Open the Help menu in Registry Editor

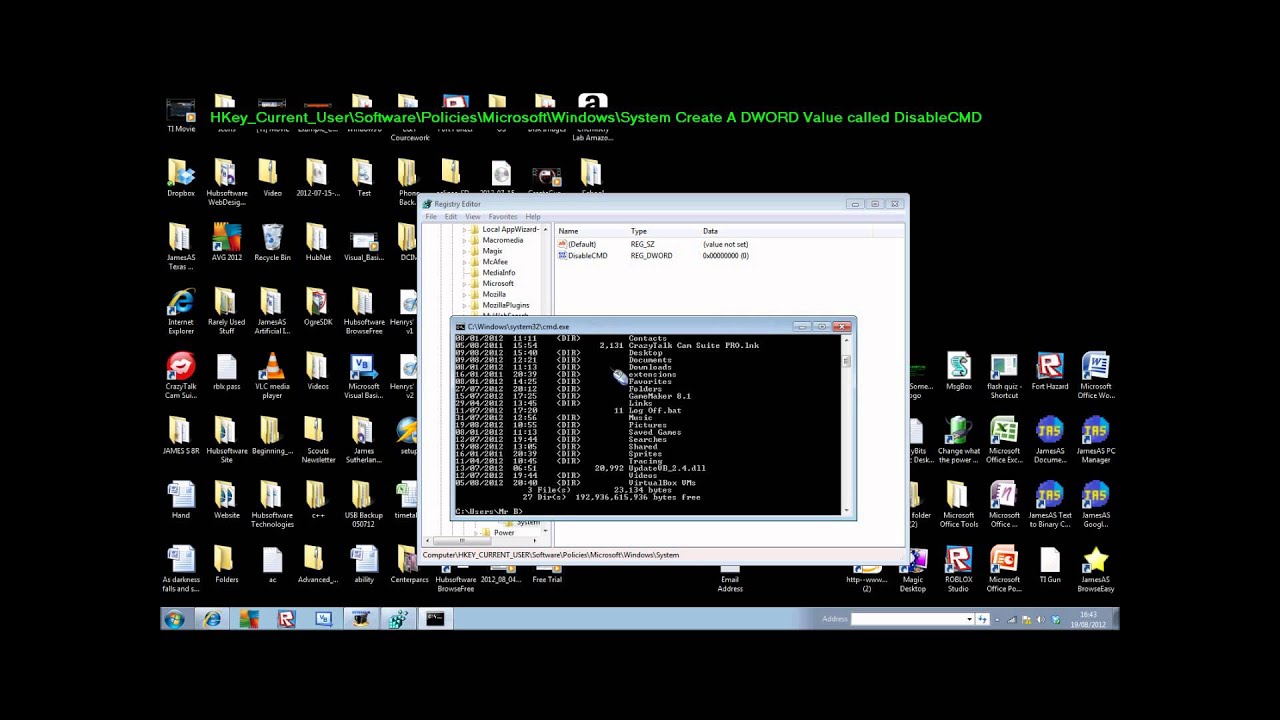click(x=533, y=217)
